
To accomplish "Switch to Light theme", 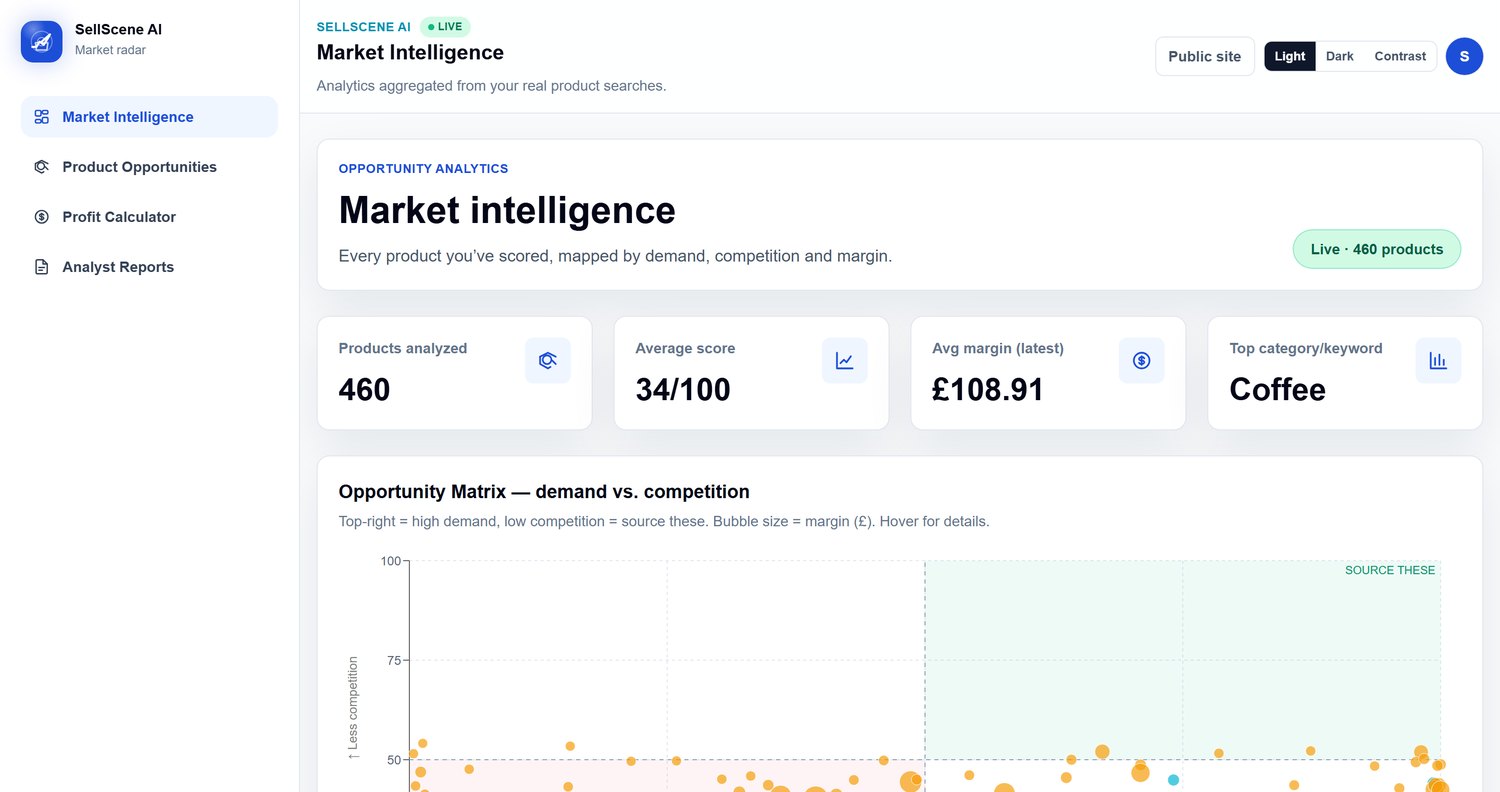I will (x=1290, y=56).
